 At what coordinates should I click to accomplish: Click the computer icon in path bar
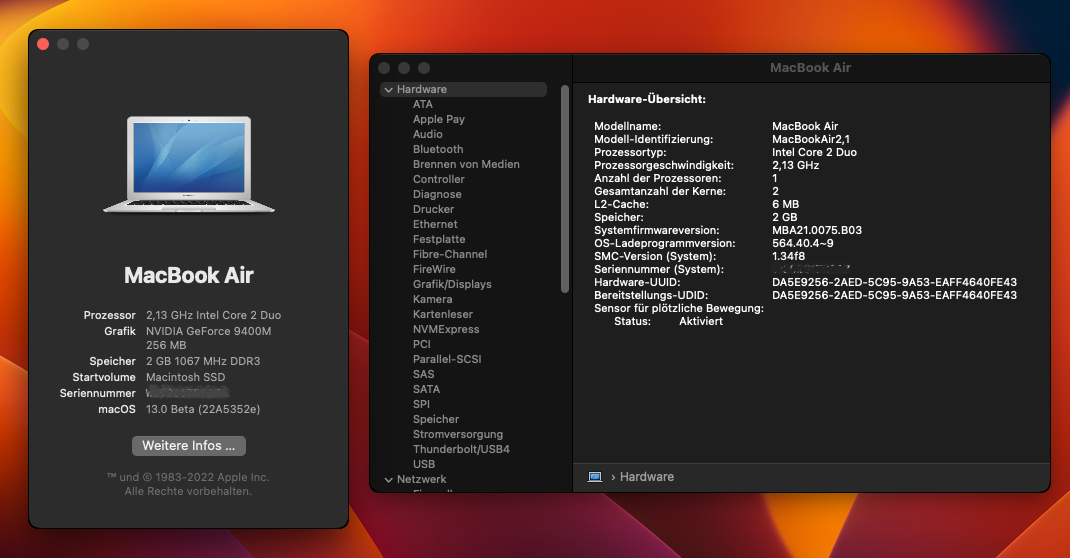click(x=594, y=477)
